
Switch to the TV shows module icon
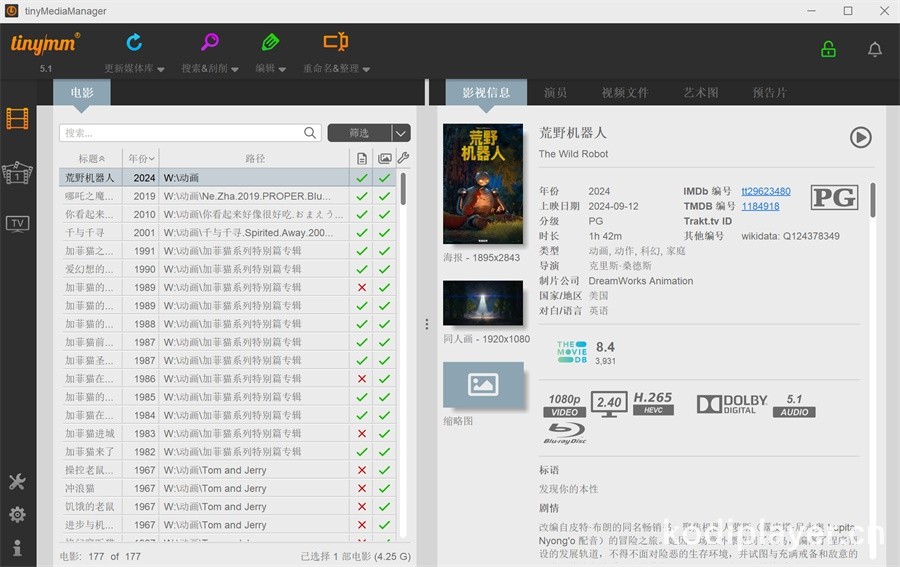tap(17, 223)
